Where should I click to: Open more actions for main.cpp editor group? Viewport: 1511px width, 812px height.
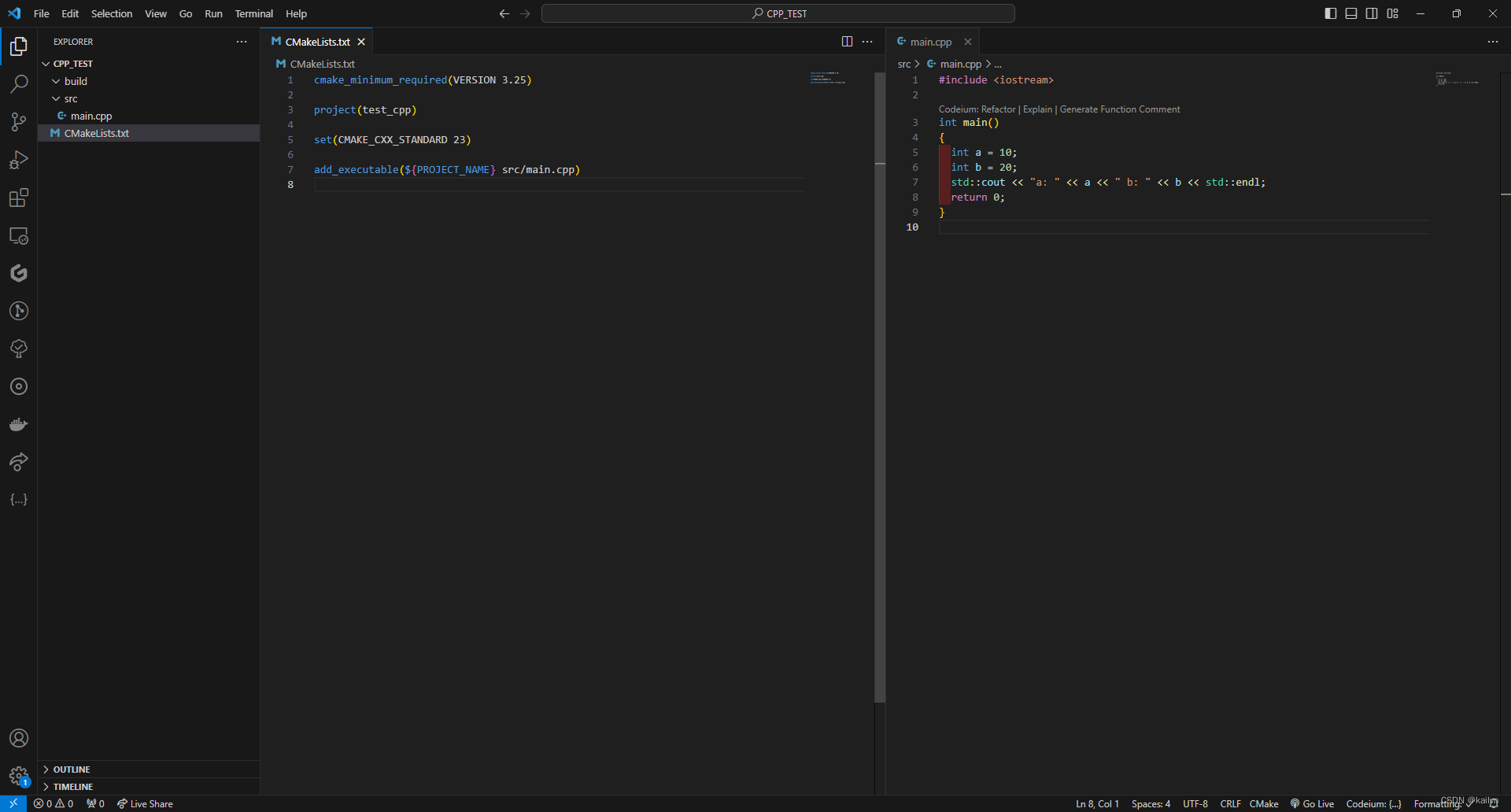[1493, 42]
